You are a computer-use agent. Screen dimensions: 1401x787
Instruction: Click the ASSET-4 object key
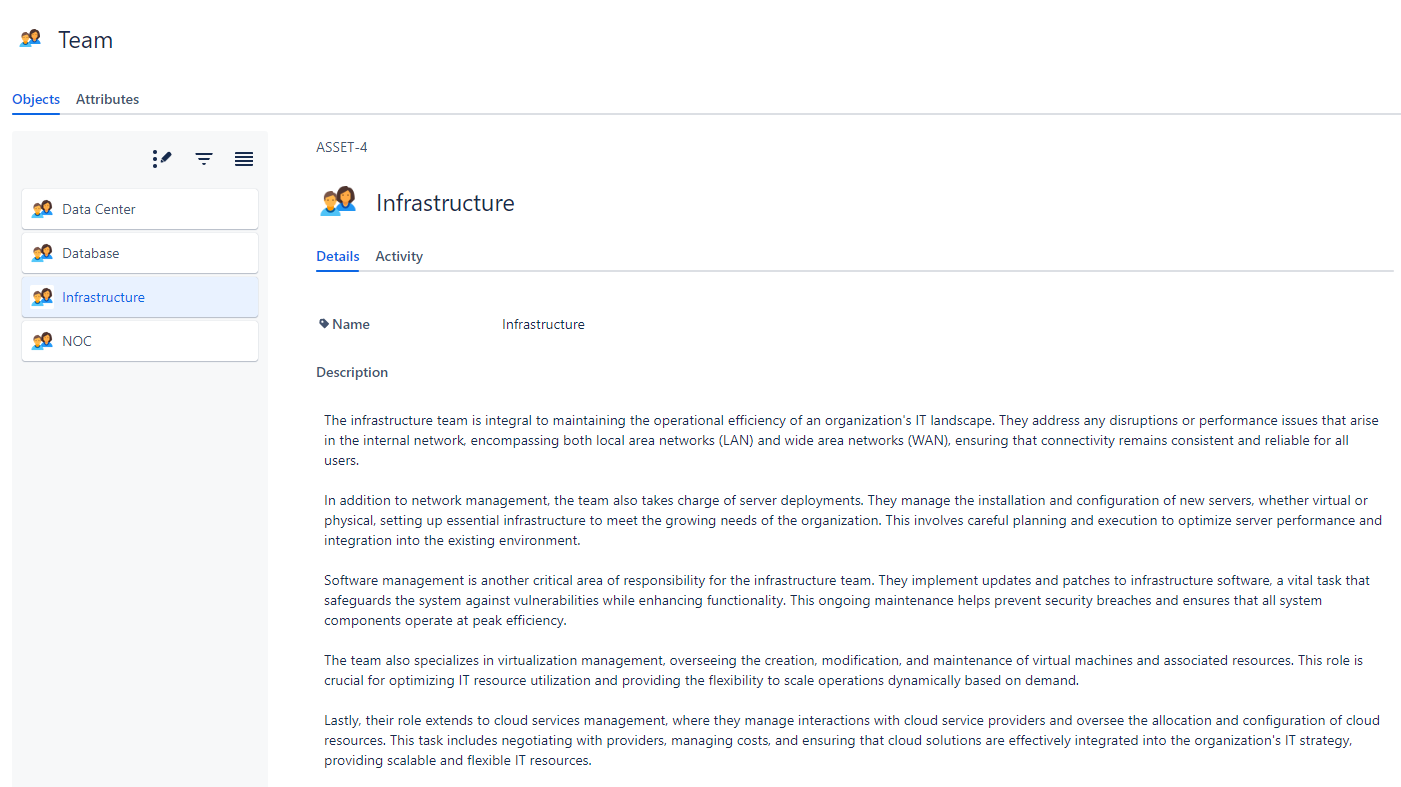342,147
